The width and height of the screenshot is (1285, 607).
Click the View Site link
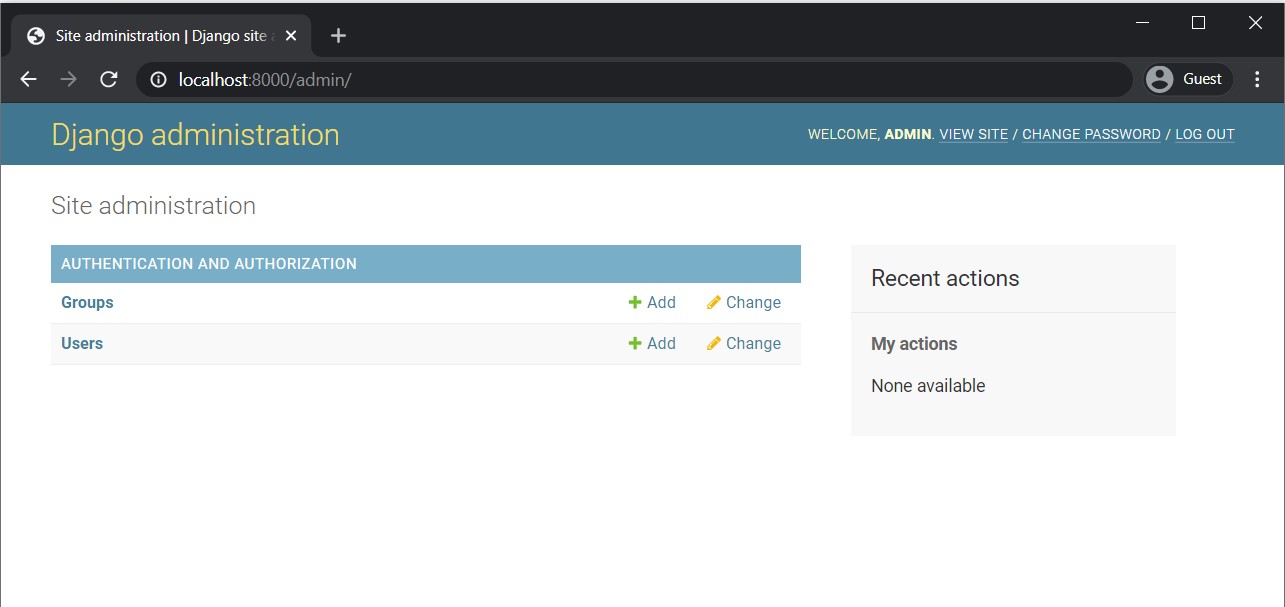tap(973, 135)
